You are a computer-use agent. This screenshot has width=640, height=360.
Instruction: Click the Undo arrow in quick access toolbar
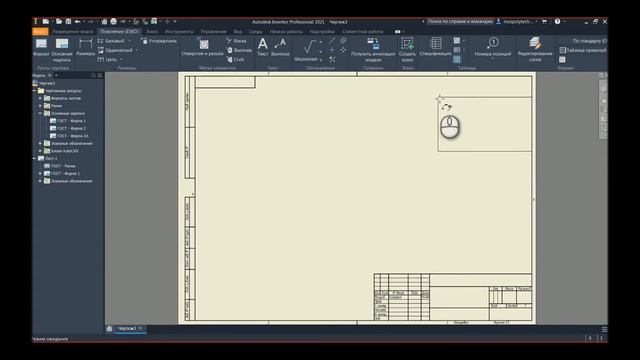[77, 22]
